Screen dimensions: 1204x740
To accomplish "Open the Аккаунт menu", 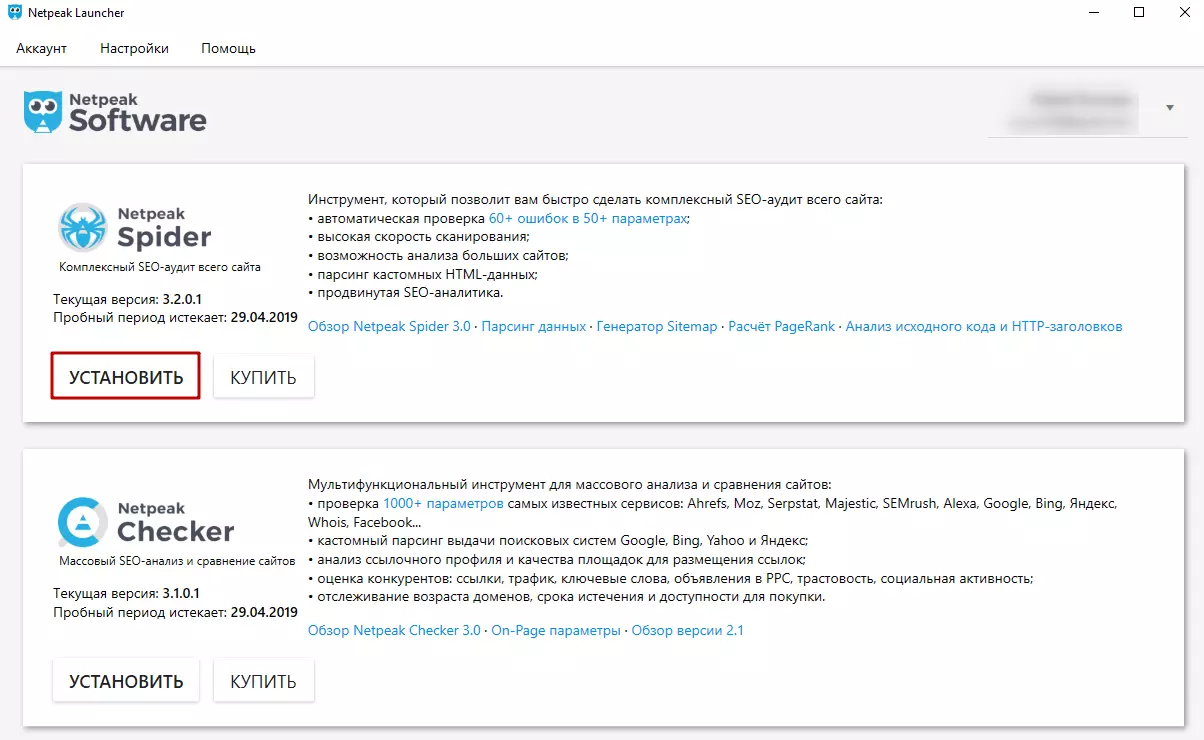I will coord(41,48).
